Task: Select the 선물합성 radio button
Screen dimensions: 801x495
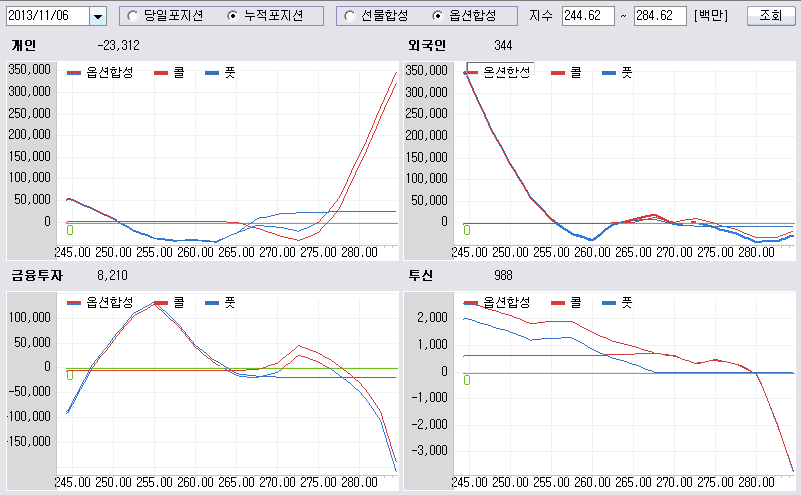Action: [x=350, y=16]
